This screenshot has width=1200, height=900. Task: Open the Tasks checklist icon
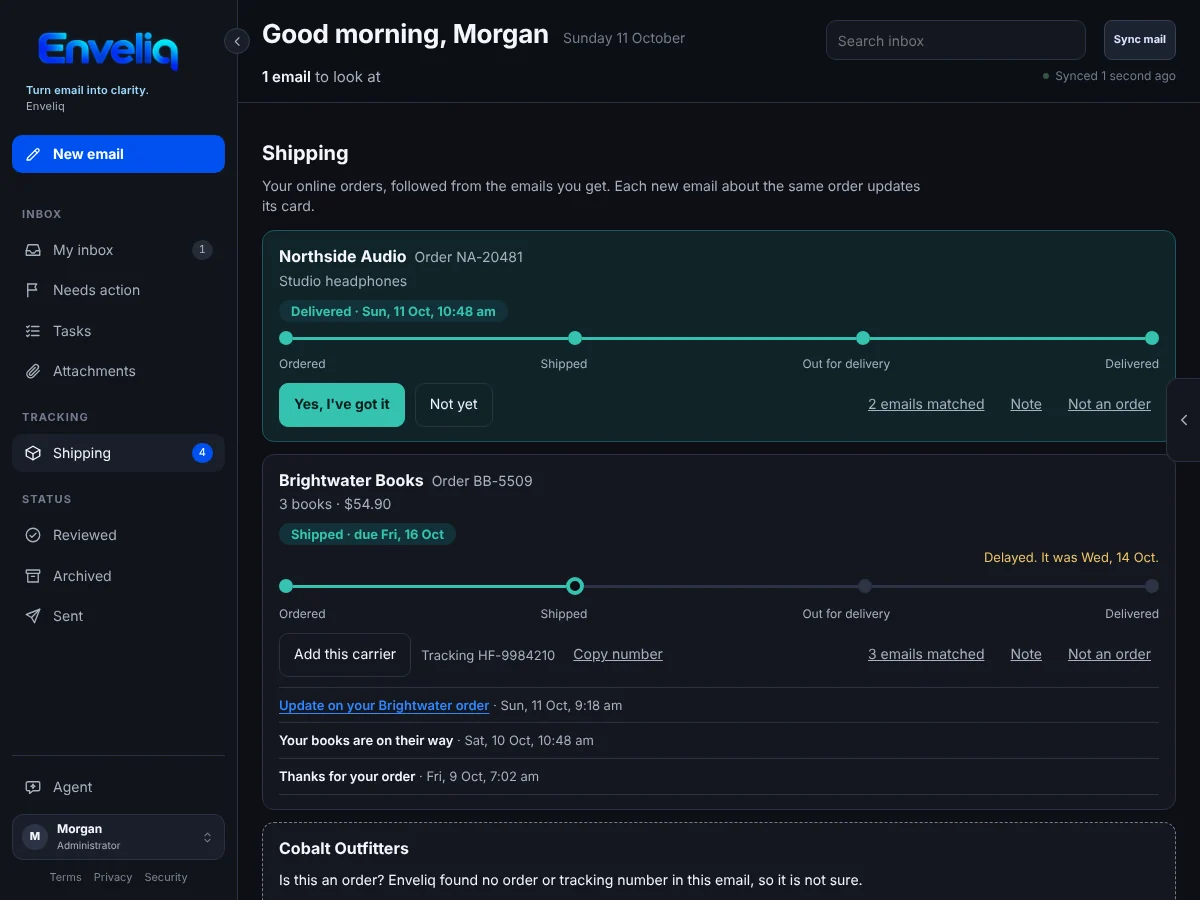33,331
